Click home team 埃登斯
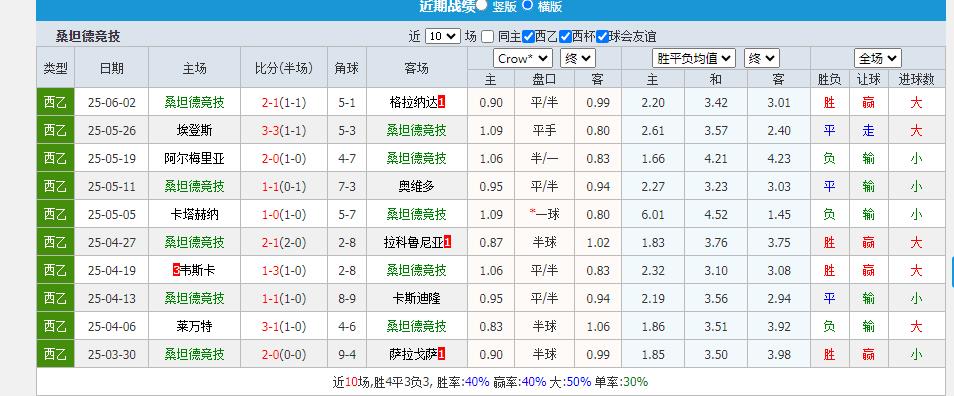954x396 pixels. (x=195, y=130)
